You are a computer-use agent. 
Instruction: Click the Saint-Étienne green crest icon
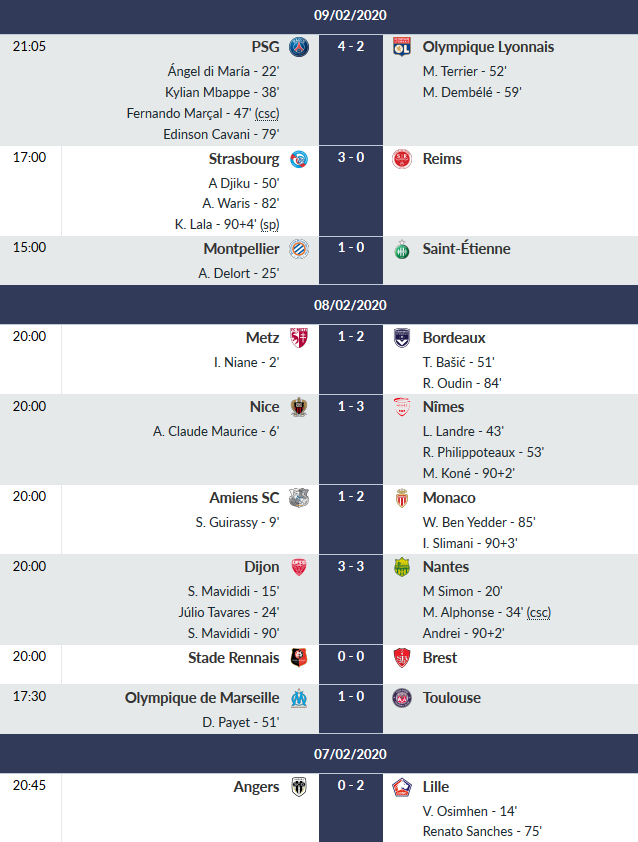click(402, 249)
